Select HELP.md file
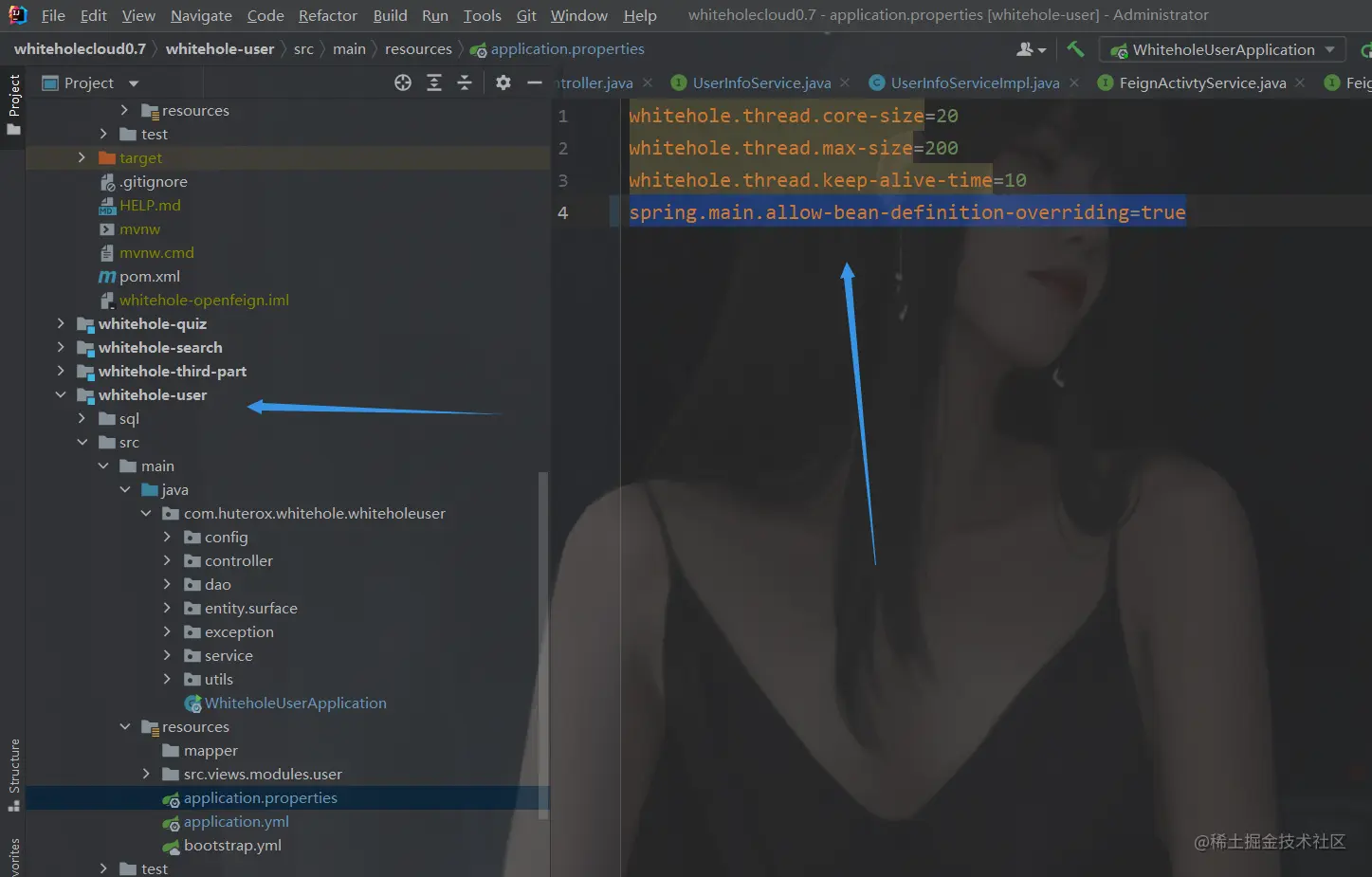Viewport: 1372px width, 877px height. [149, 205]
